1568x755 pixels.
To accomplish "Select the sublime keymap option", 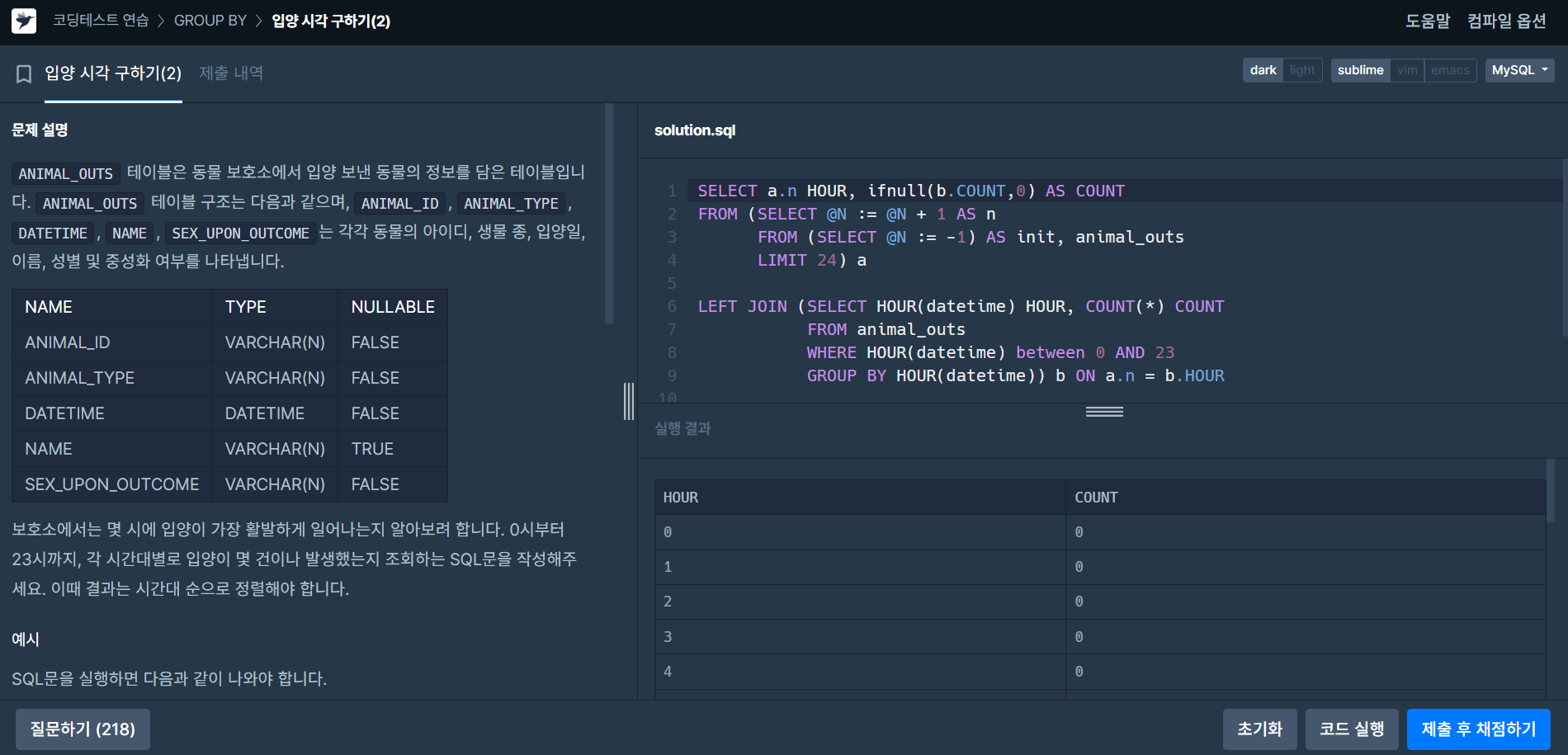I will (1360, 70).
